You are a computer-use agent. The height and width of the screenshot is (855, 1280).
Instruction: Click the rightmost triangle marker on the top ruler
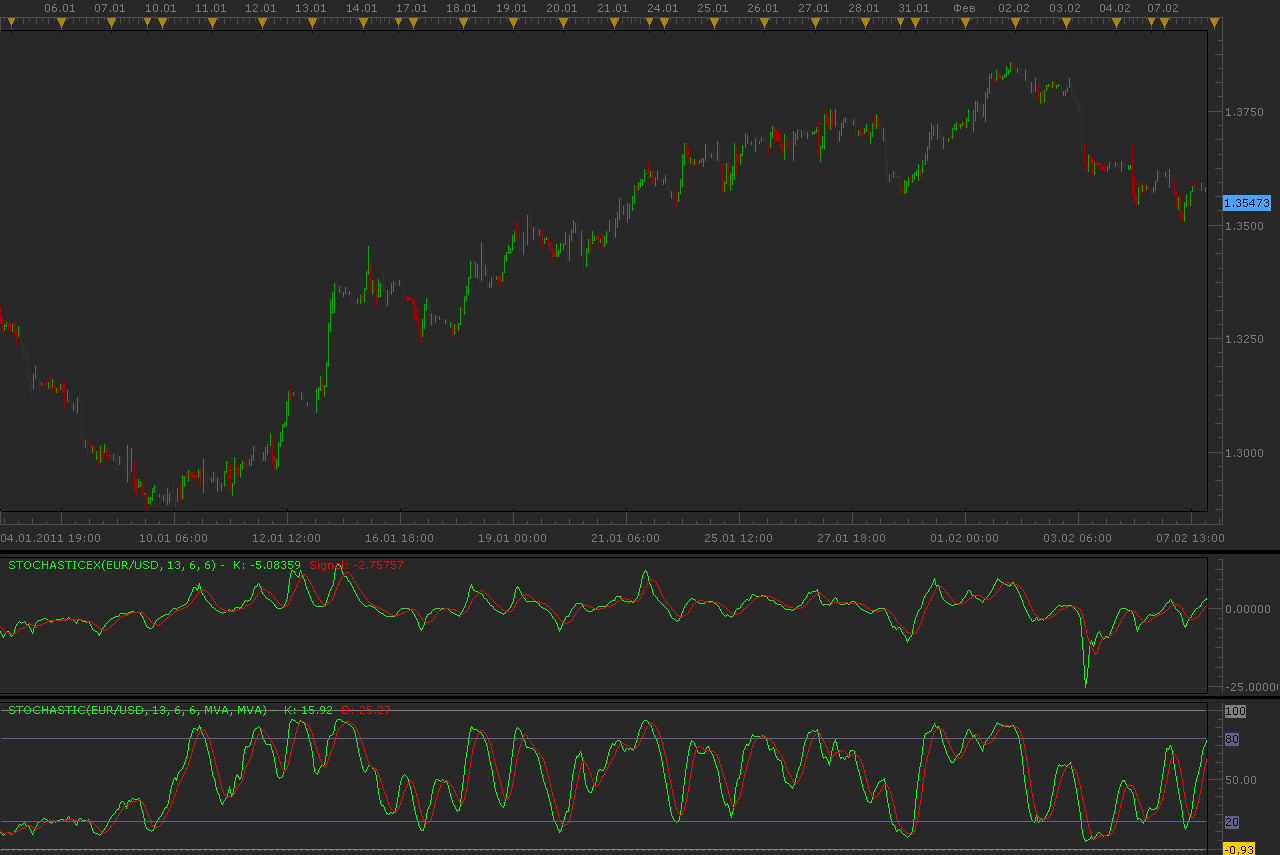click(x=1214, y=22)
